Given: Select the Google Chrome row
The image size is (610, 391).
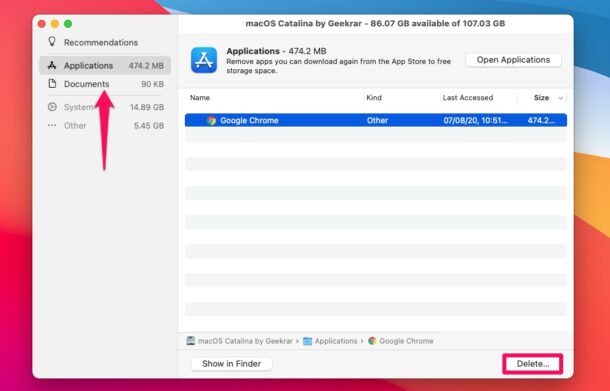Looking at the screenshot, I should (376, 120).
